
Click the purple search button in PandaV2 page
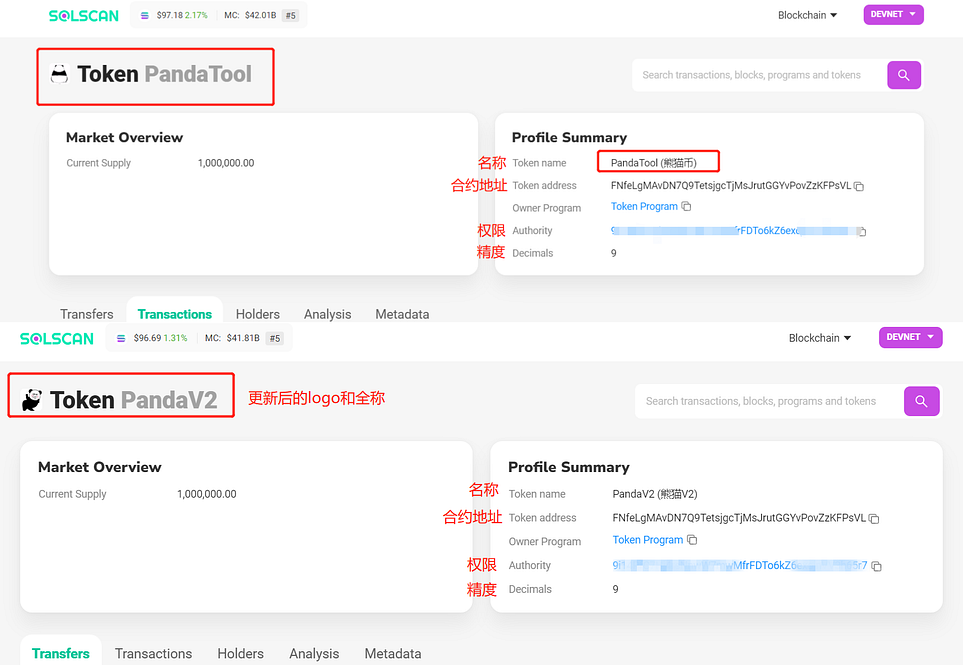point(921,401)
